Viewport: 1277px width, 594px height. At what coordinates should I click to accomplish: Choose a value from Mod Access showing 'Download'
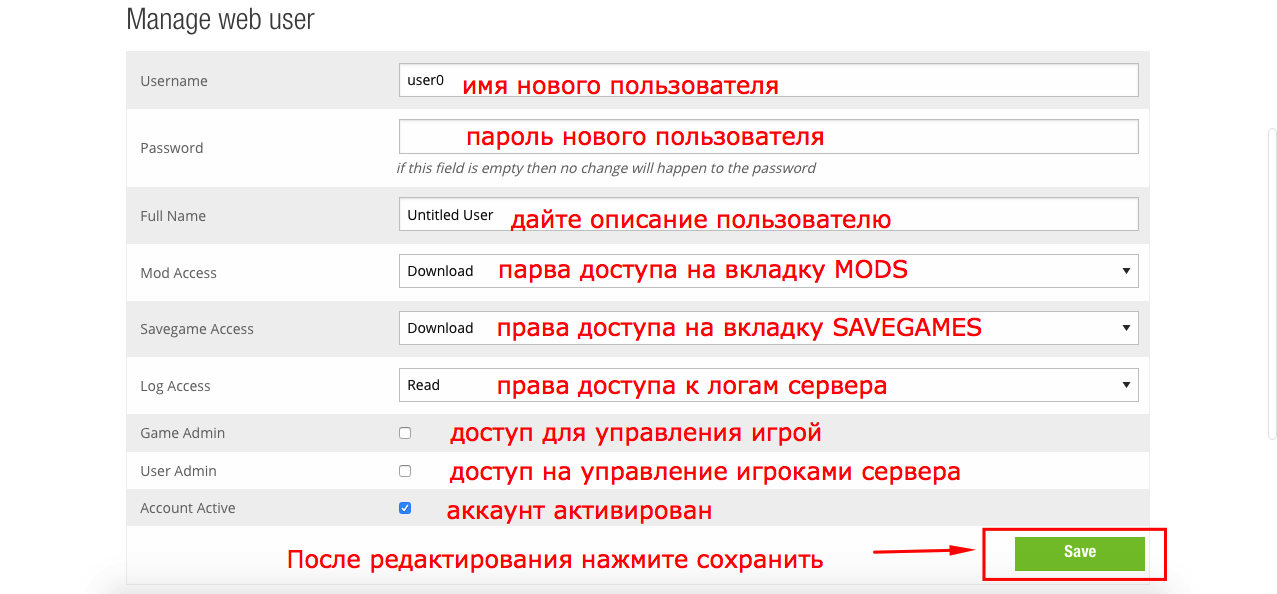[440, 270]
